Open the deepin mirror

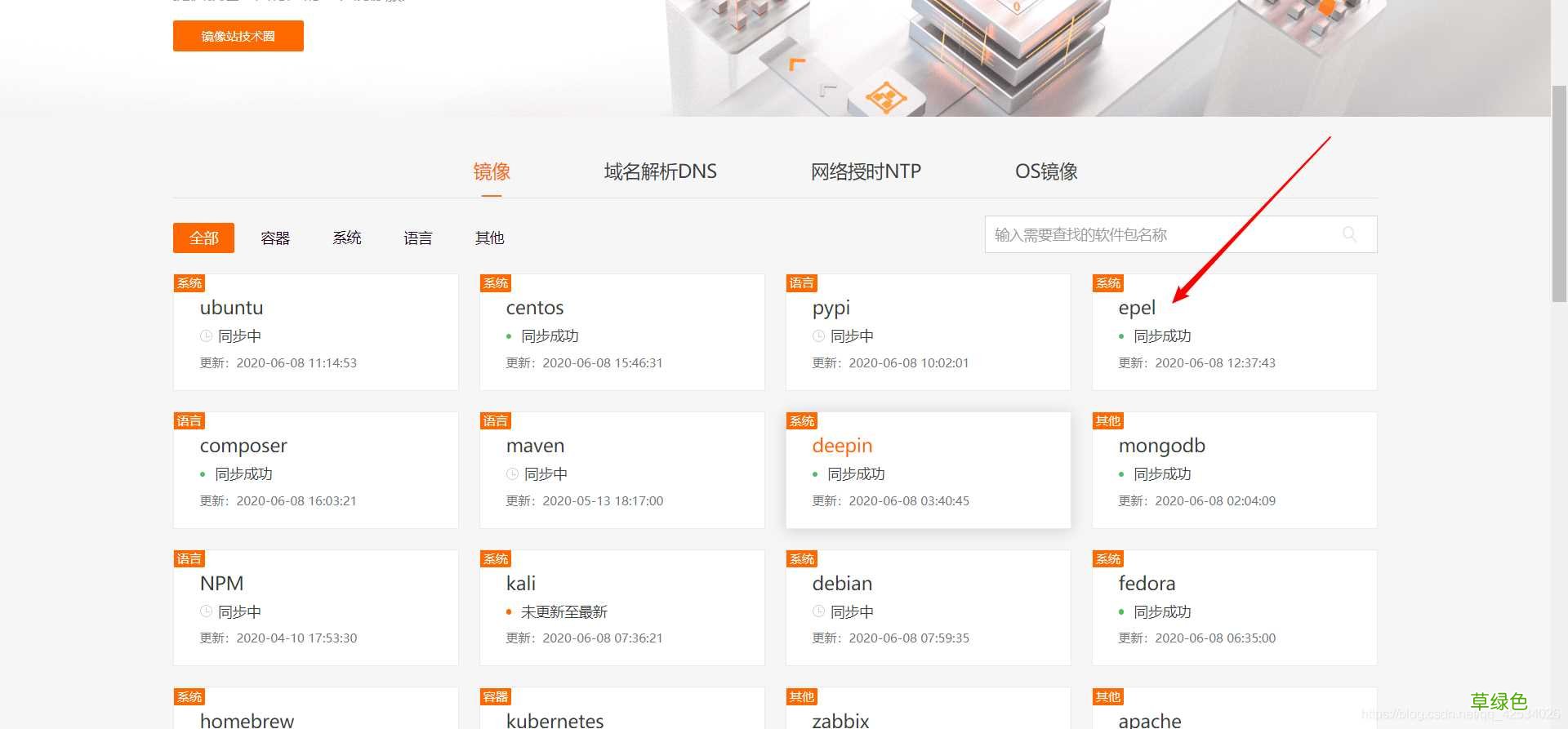pyautogui.click(x=842, y=447)
